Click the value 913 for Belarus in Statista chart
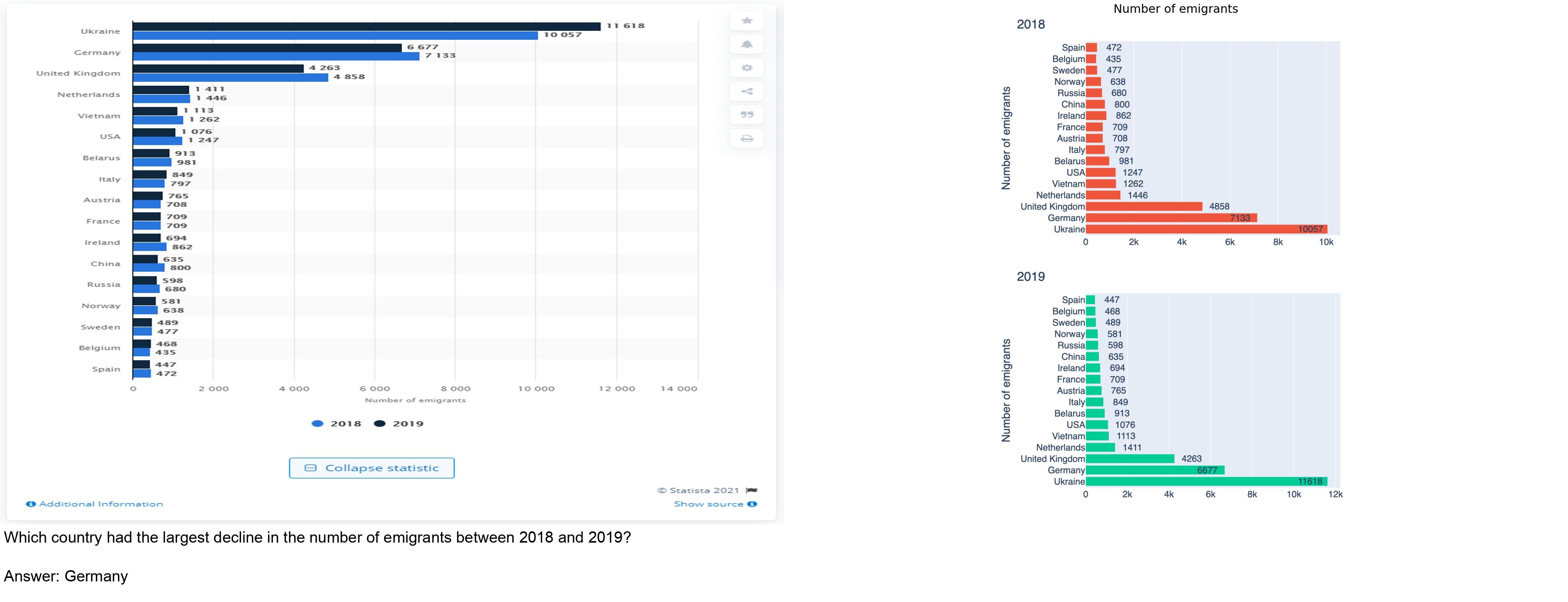Image resolution: width=1568 pixels, height=602 pixels. pos(185,153)
